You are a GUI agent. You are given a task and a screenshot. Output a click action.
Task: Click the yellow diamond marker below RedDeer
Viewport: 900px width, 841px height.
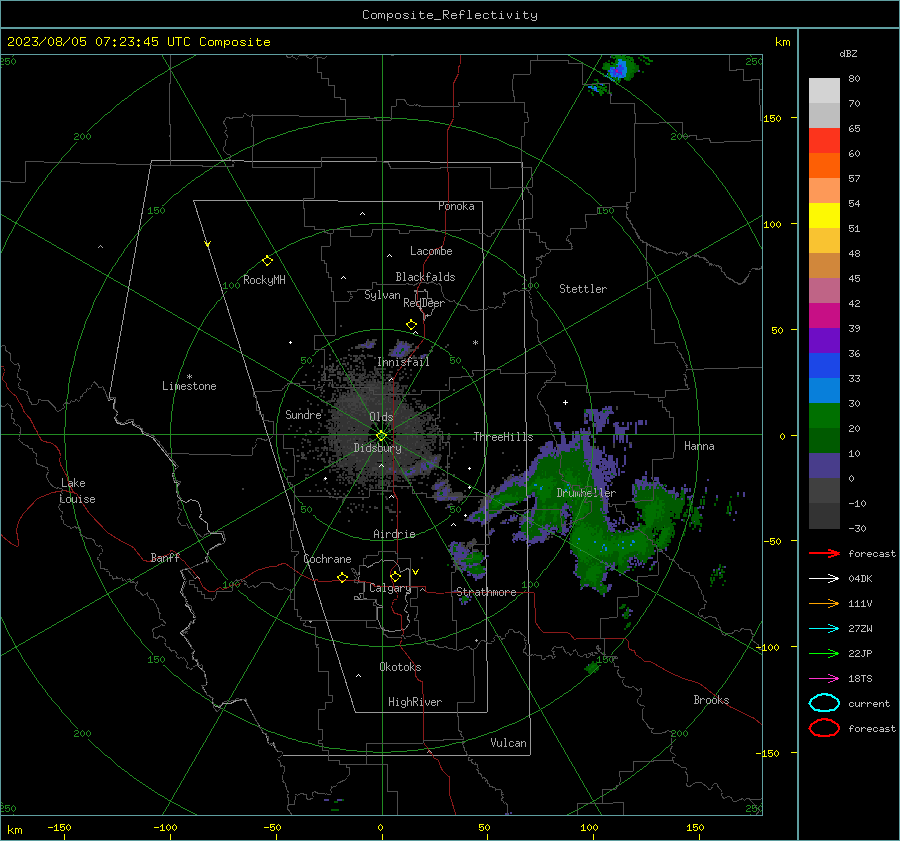coord(412,325)
